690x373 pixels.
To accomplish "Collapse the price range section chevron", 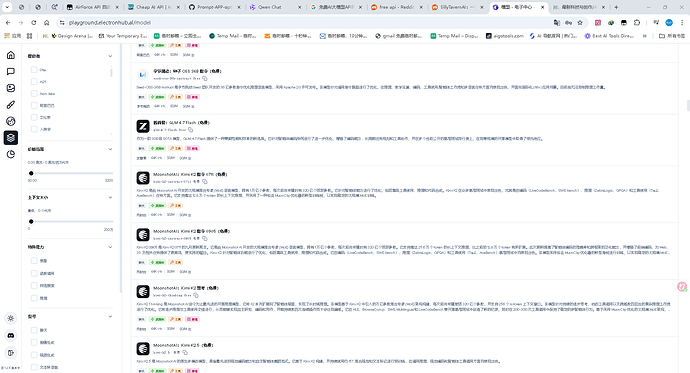I will pyautogui.click(x=110, y=149).
